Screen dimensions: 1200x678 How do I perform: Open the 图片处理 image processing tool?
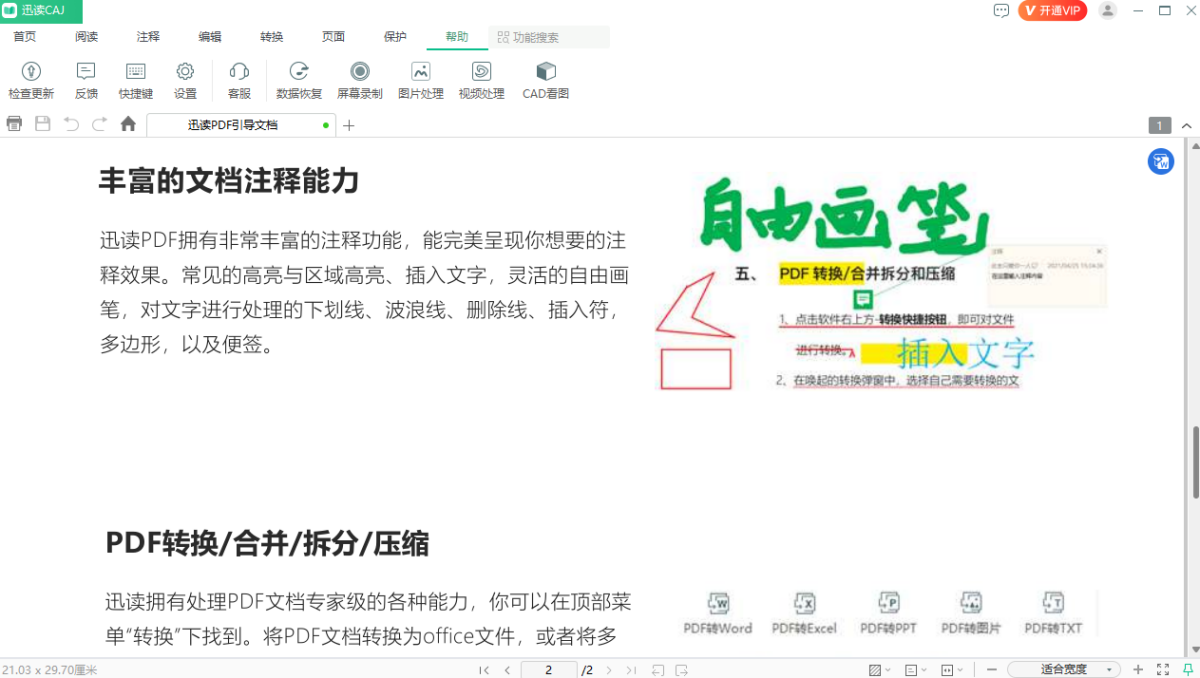click(x=420, y=80)
